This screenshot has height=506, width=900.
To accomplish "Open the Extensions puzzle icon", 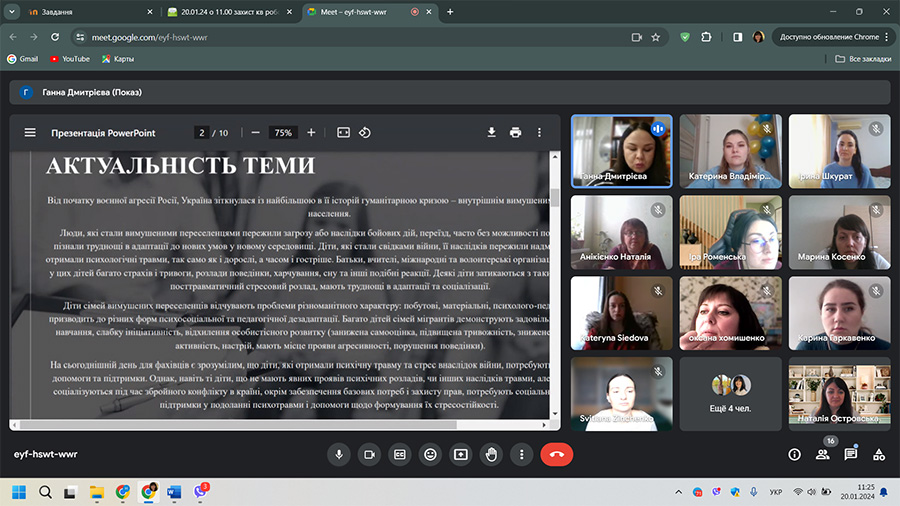I will coord(706,37).
